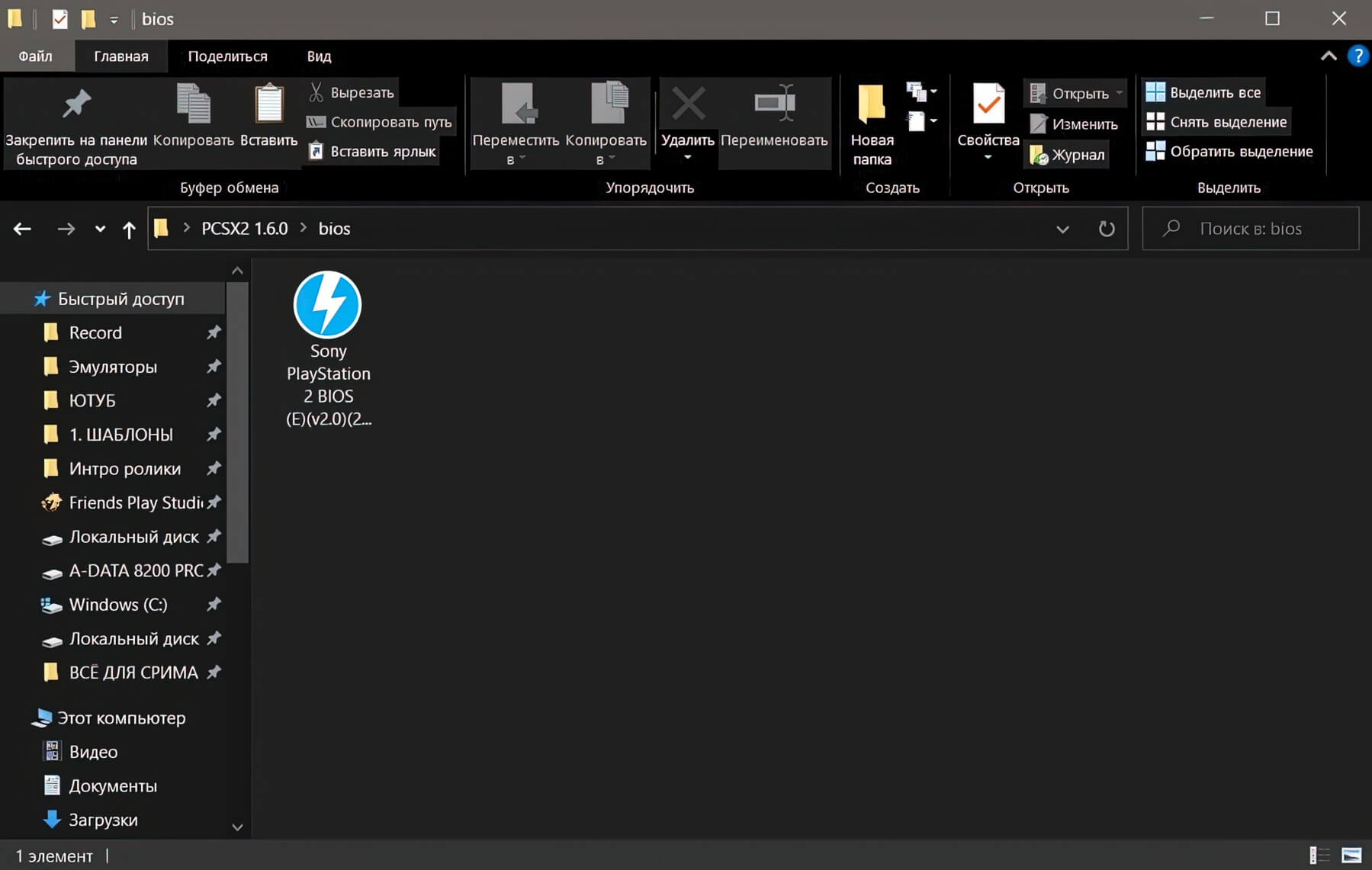Expand the Properties (Свойства) dropdown arrow

[x=988, y=158]
